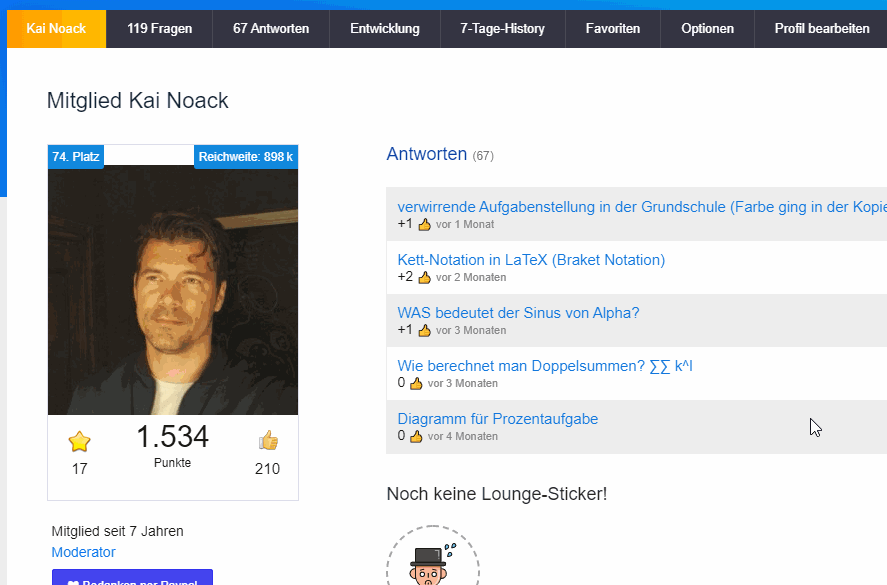This screenshot has height=585, width=887.
Task: Click the Reichweite: 898 k badge
Action: [246, 157]
